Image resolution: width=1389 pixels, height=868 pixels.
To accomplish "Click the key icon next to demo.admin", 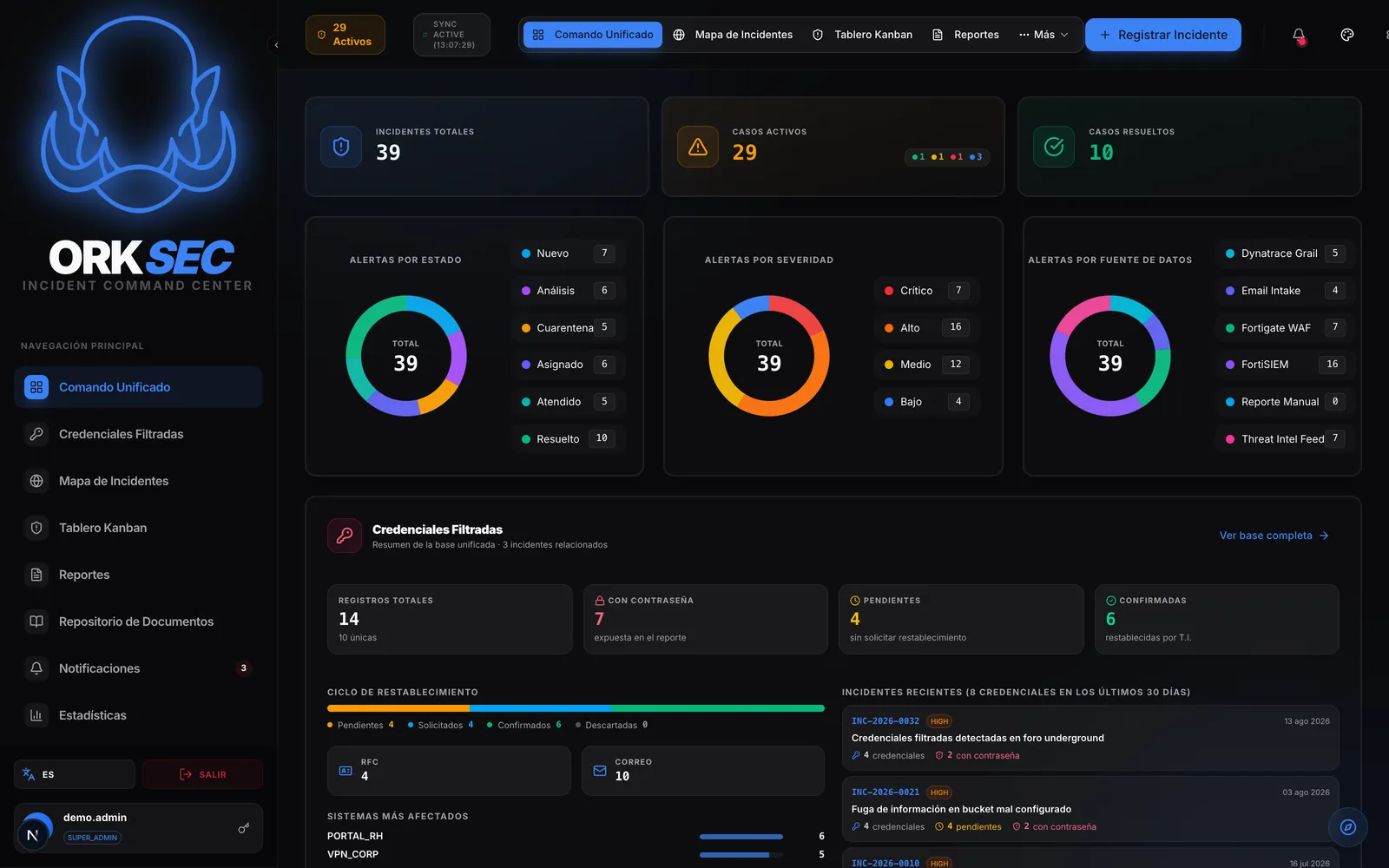I will tap(244, 828).
